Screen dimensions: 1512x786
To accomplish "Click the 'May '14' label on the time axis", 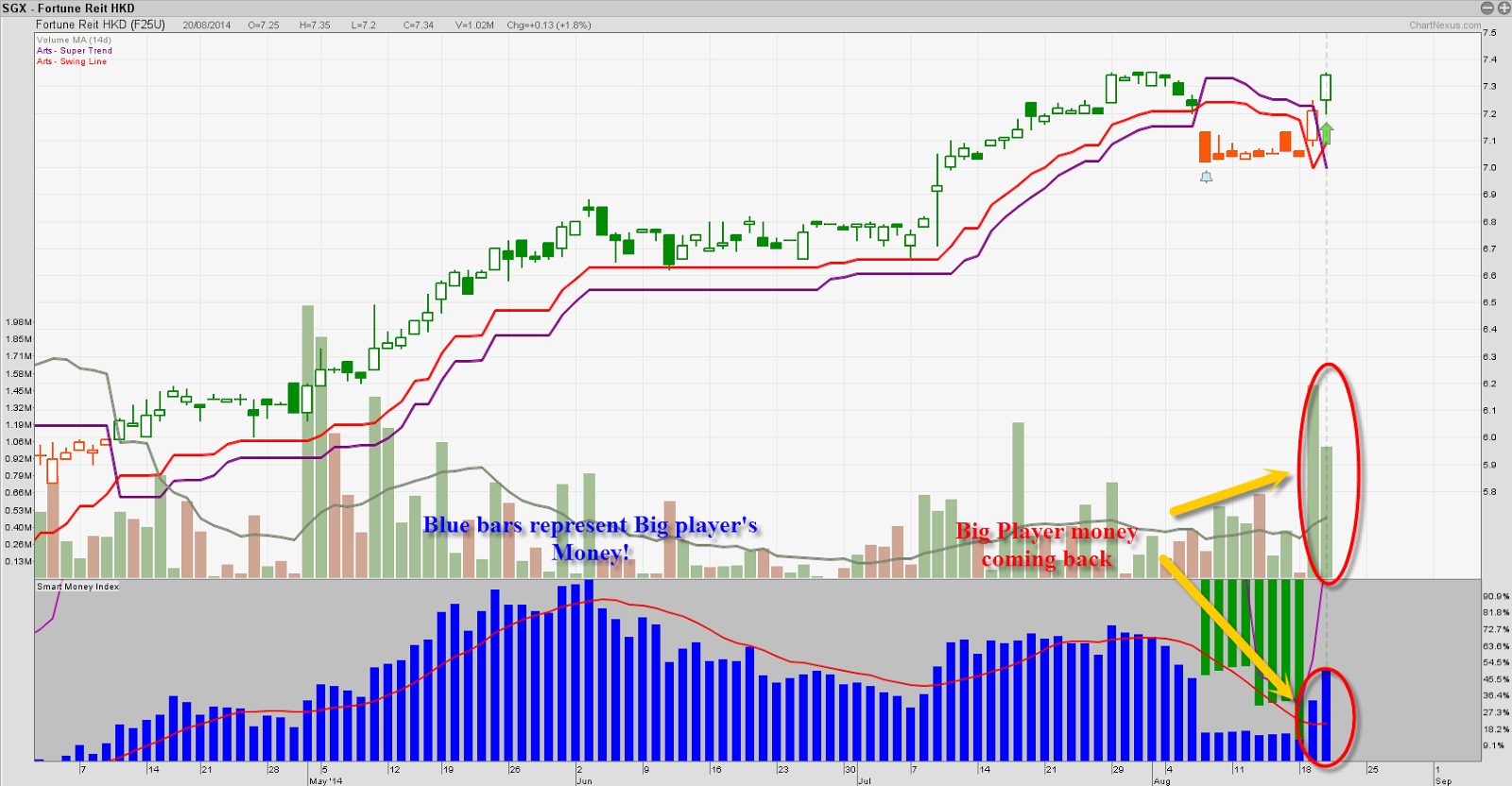I will click(326, 780).
